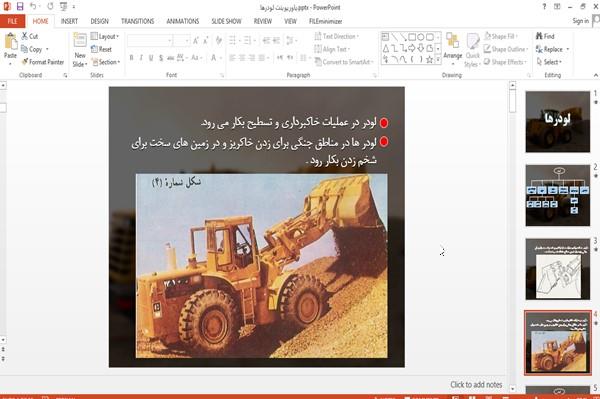Switch to the INSERT tab
Screen dimensions: 600x399
pyautogui.click(x=69, y=21)
